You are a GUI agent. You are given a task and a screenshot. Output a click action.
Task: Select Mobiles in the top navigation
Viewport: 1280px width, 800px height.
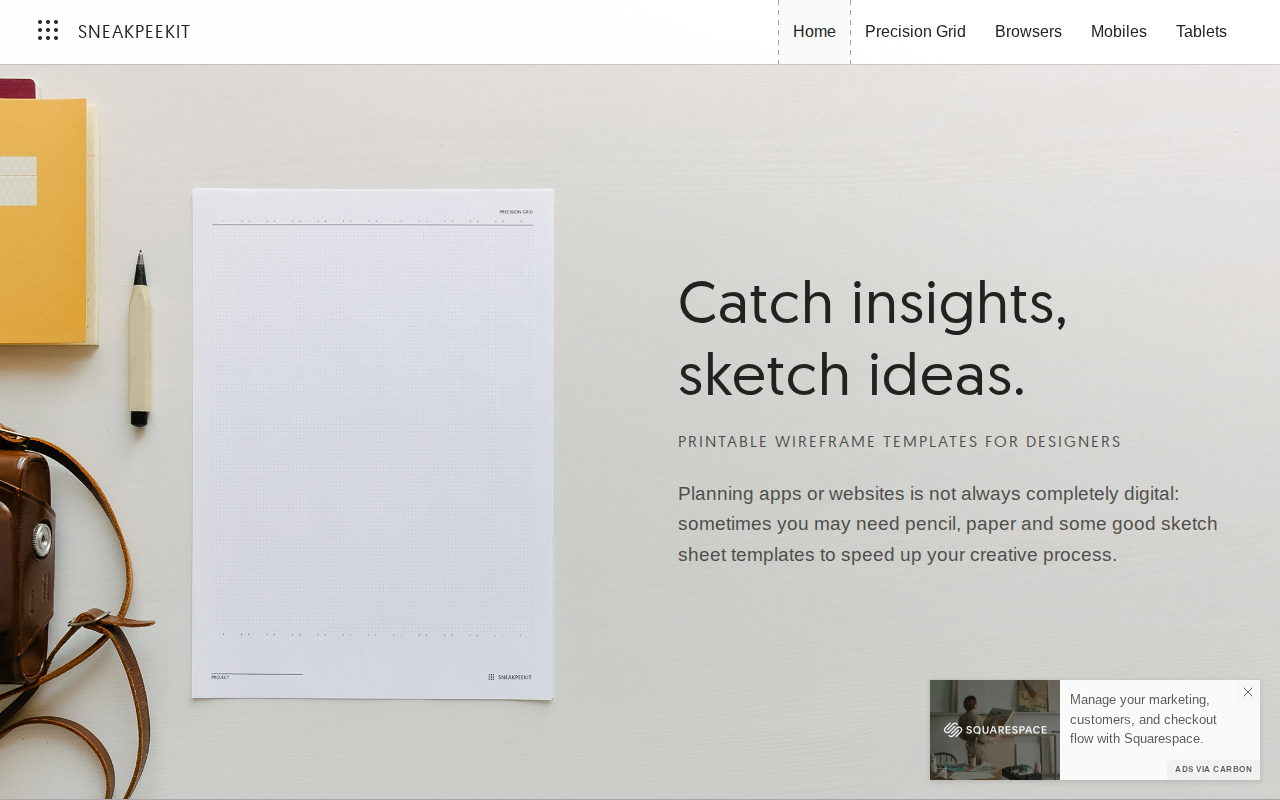[x=1118, y=32]
